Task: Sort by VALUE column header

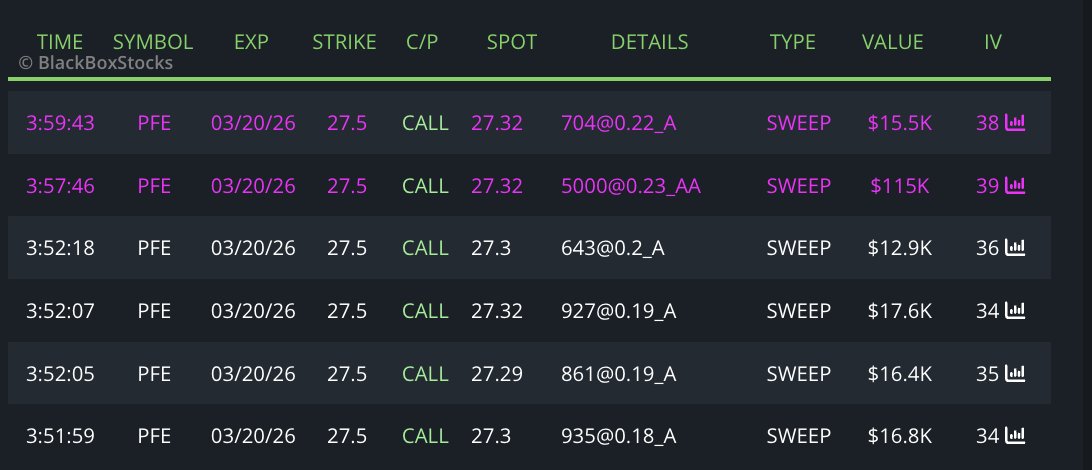Action: 892,42
